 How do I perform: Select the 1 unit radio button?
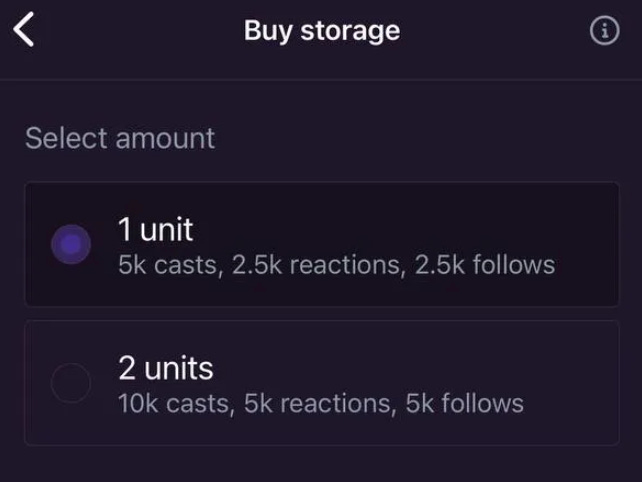pyautogui.click(x=71, y=244)
